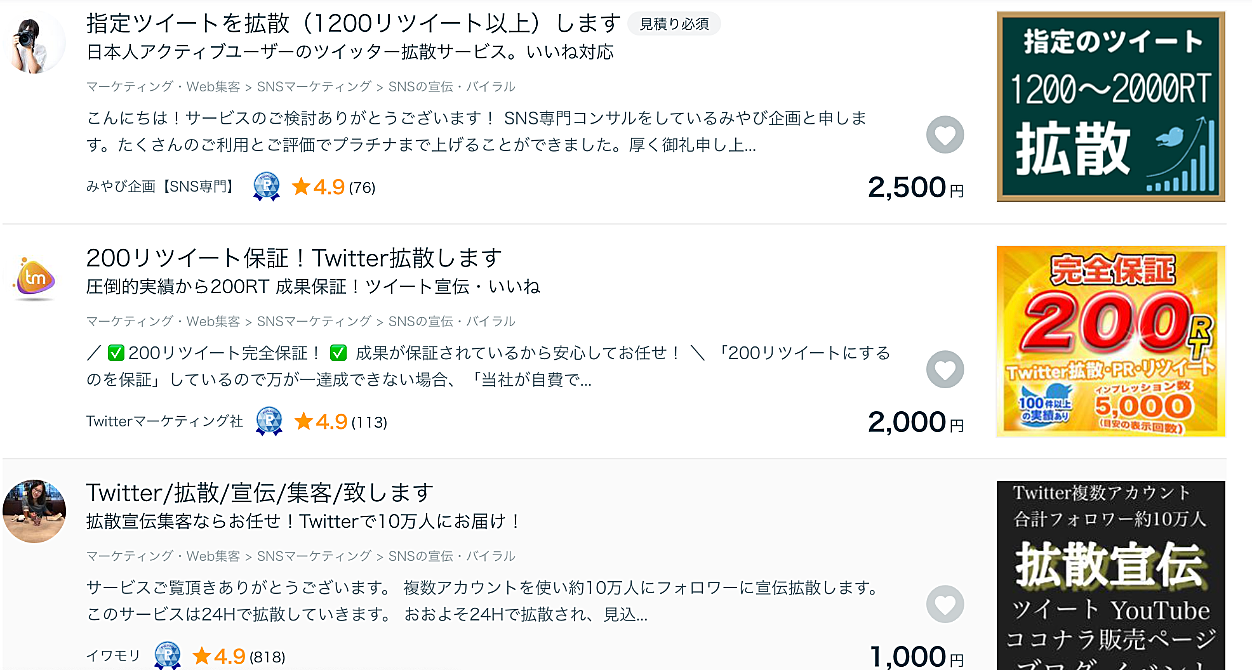
Task: Select 見積り必須 tag on first listing
Action: pyautogui.click(x=675, y=24)
